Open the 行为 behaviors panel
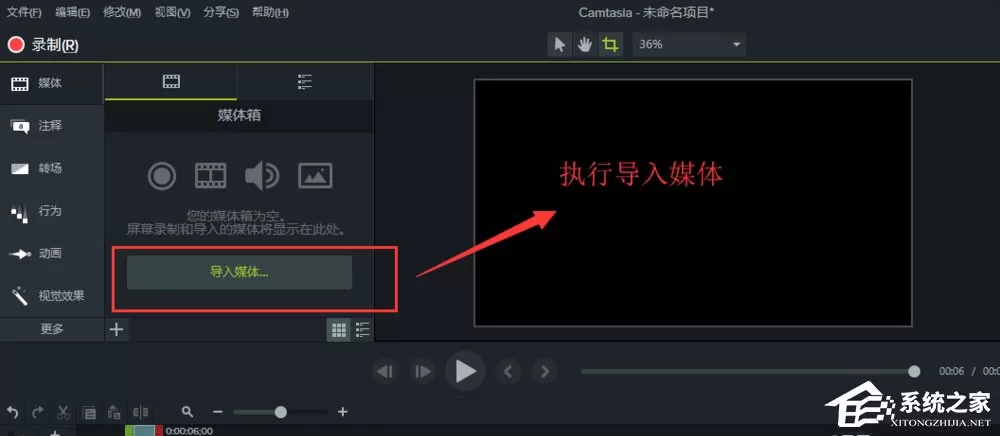The width and height of the screenshot is (1000, 436). 51,211
